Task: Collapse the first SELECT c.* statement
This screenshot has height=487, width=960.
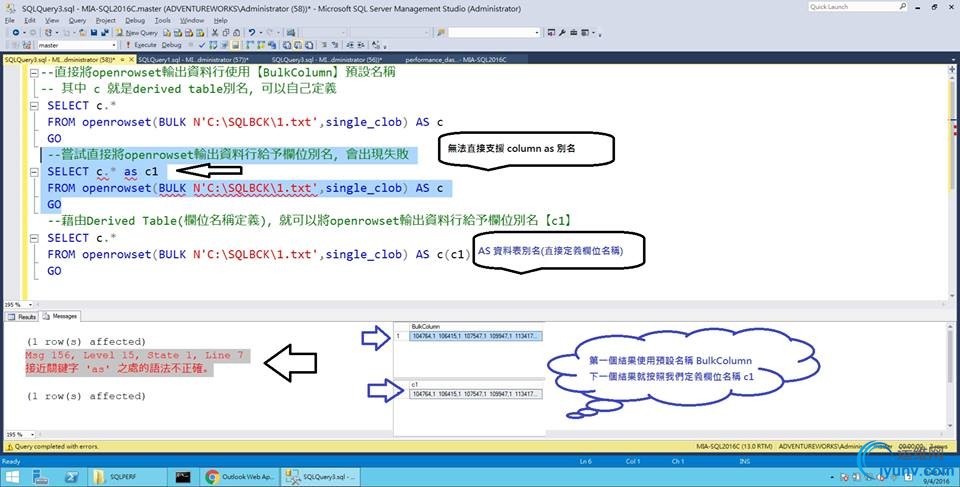Action: pos(35,105)
